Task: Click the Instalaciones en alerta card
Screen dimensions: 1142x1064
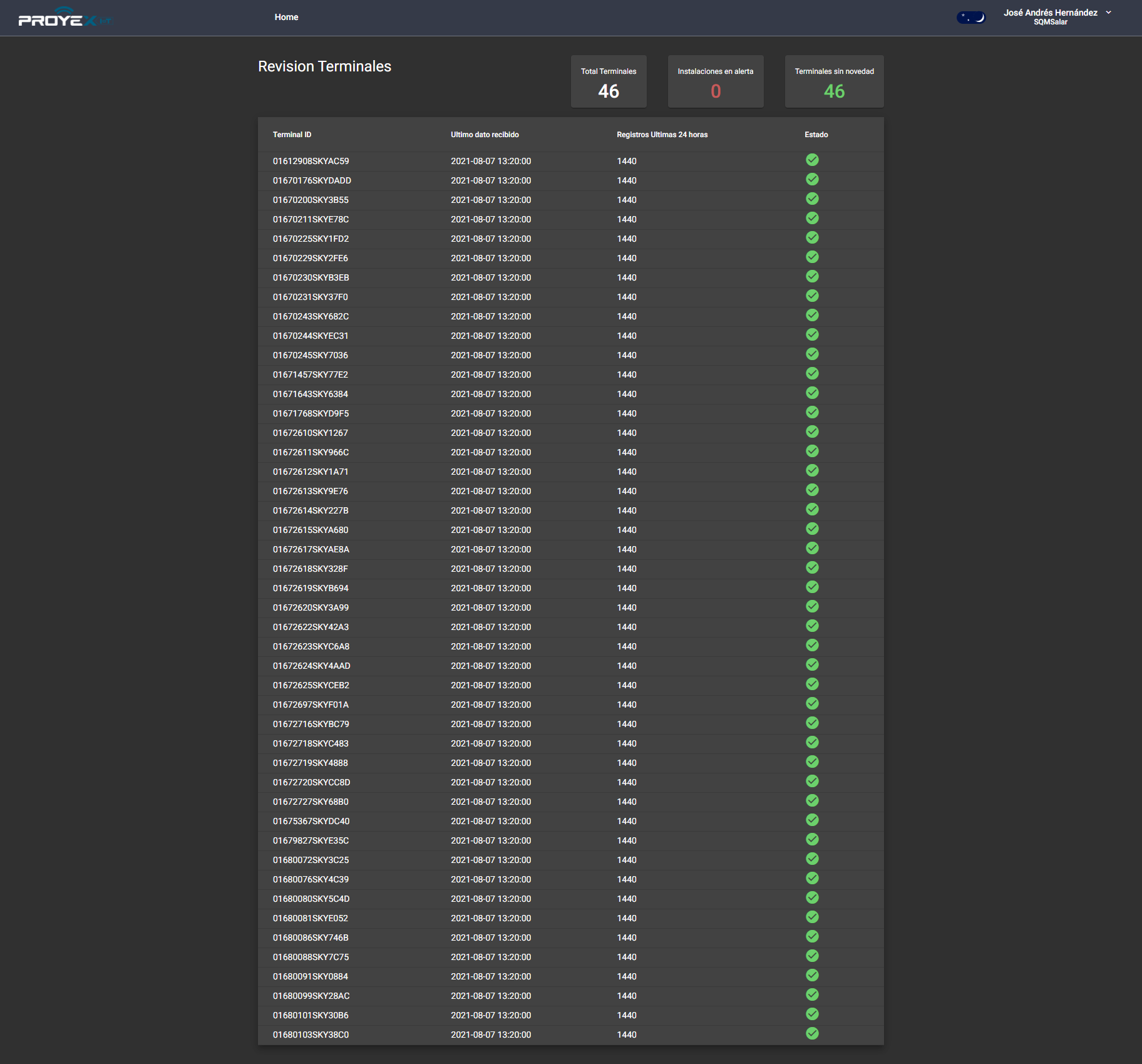Action: pos(716,81)
